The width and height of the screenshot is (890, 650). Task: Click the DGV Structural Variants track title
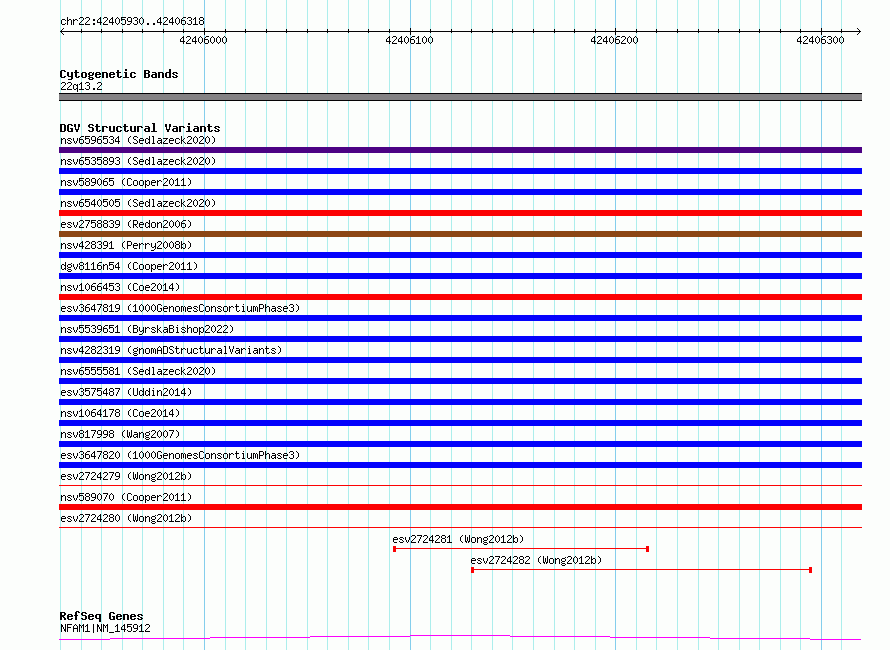(x=140, y=128)
